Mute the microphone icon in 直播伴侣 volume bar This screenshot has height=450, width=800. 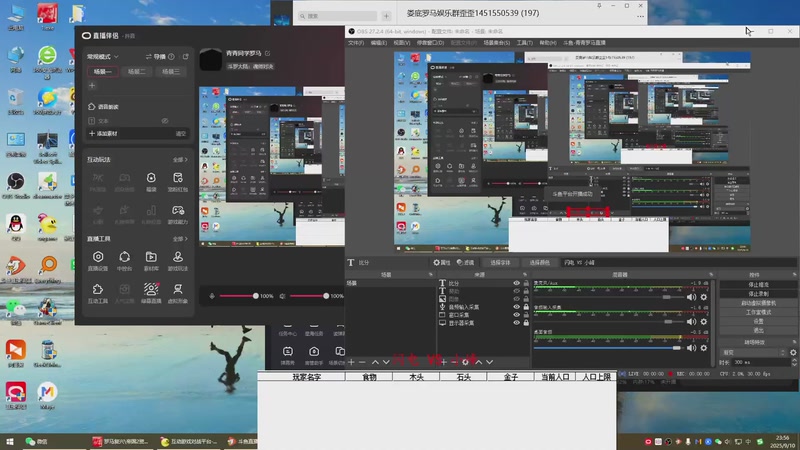pos(212,296)
